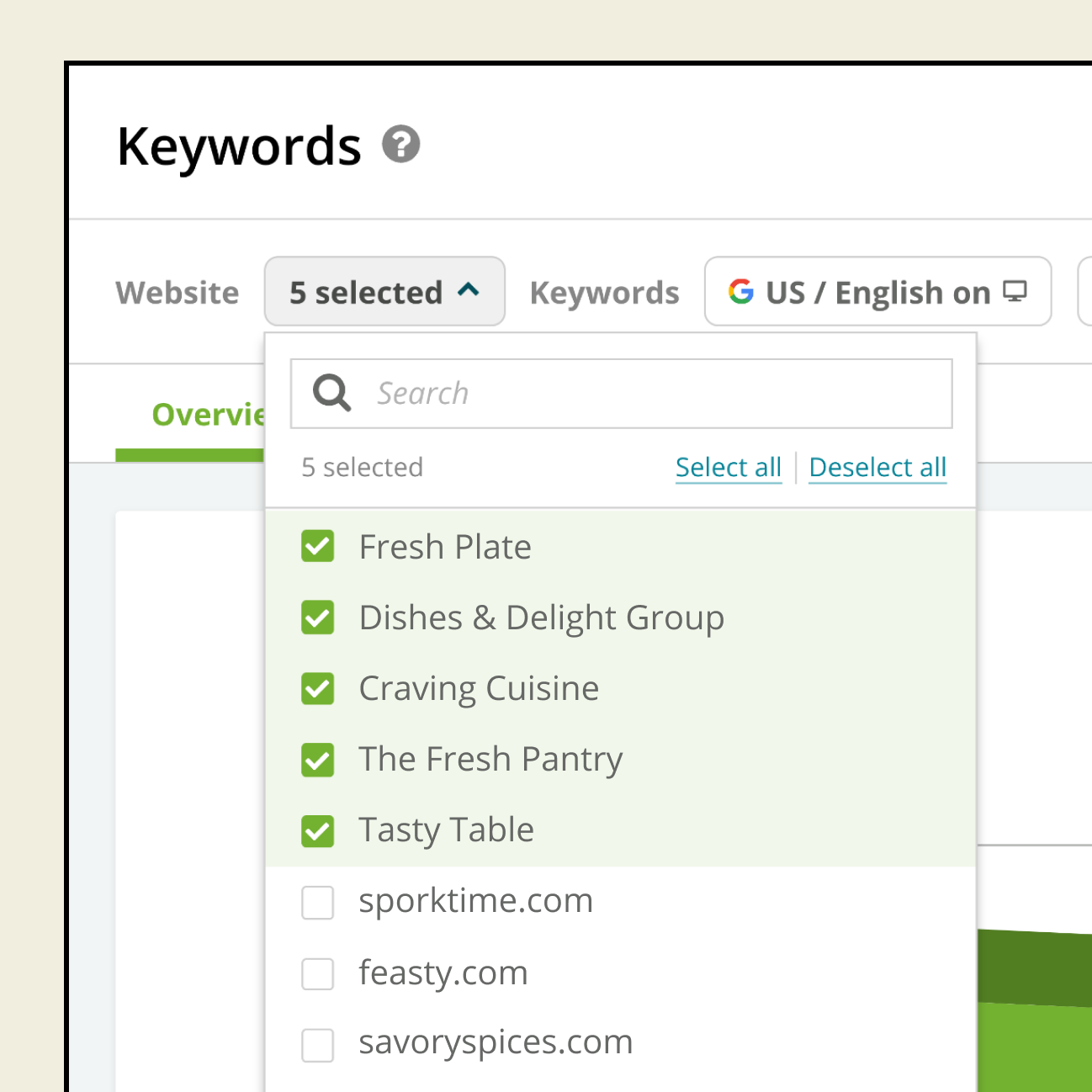
Task: Uncheck the Fresh Plate checkbox
Action: click(318, 547)
